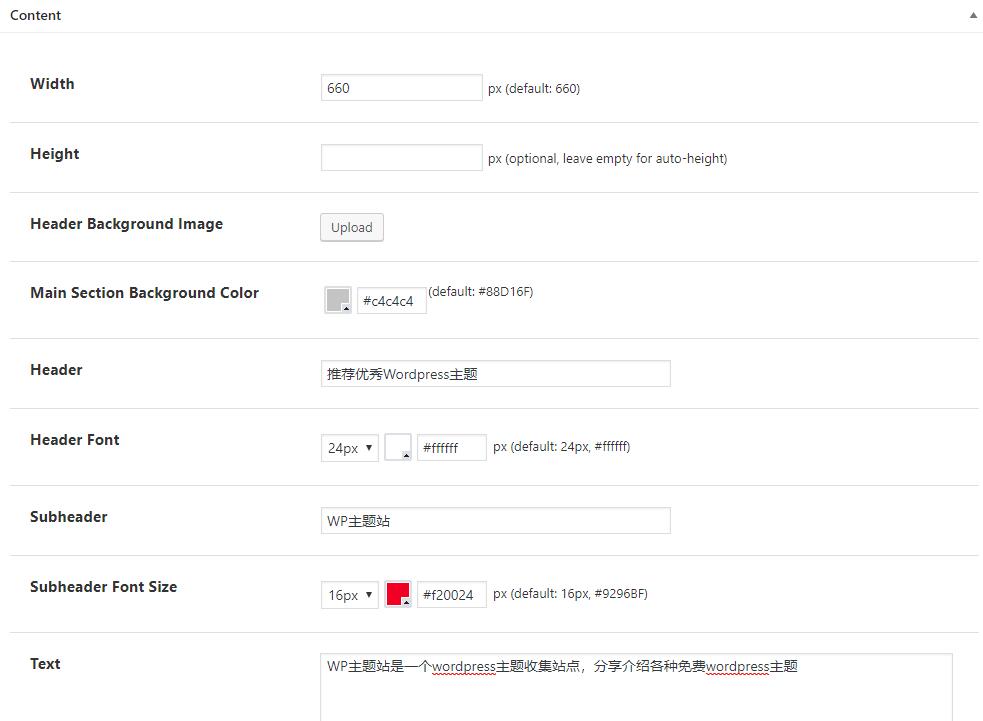983x721 pixels.
Task: Click the small arrow beside the gray swatch
Action: point(345,308)
